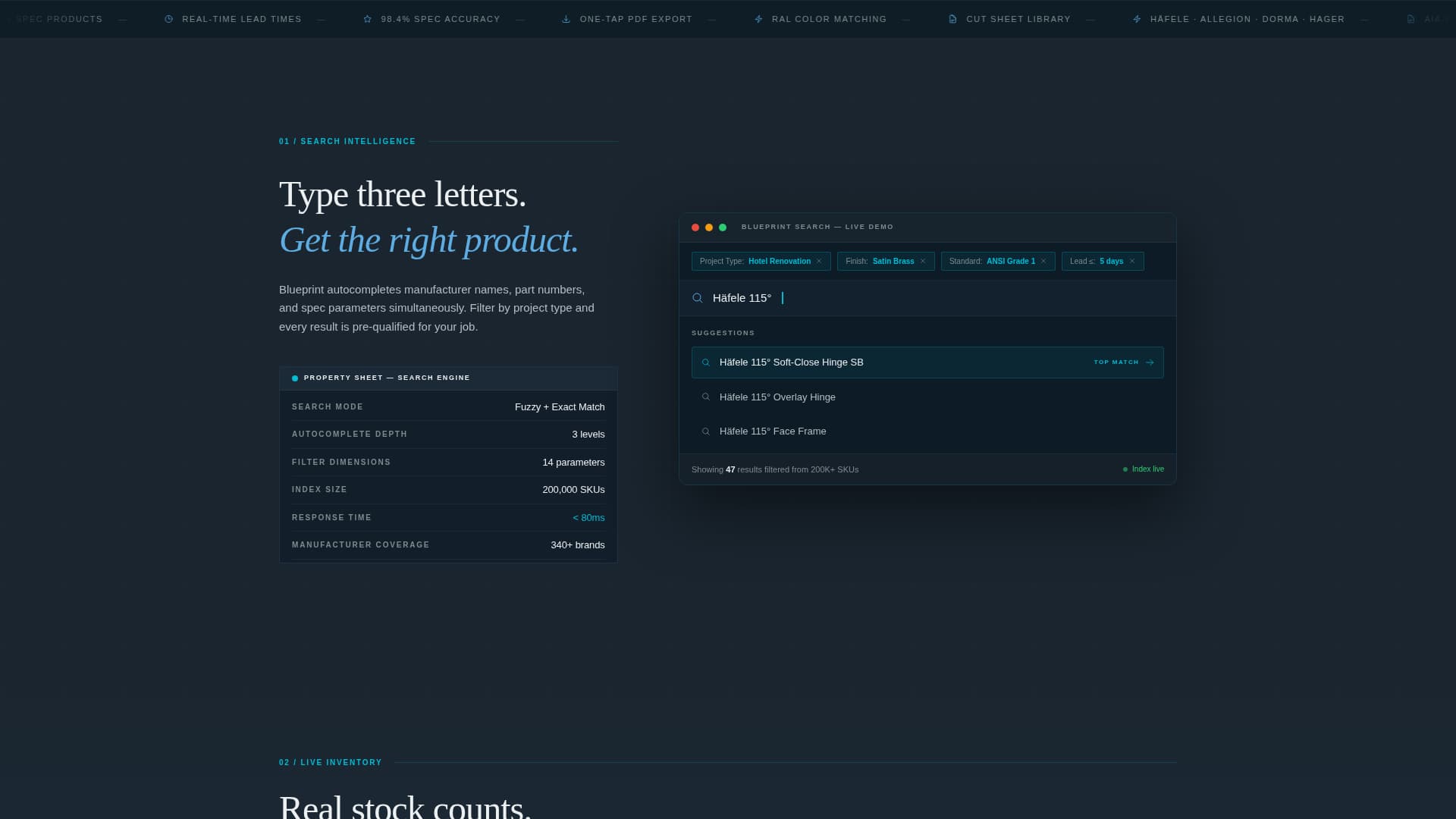Click the 'Get the right product.' heading

coord(429,240)
